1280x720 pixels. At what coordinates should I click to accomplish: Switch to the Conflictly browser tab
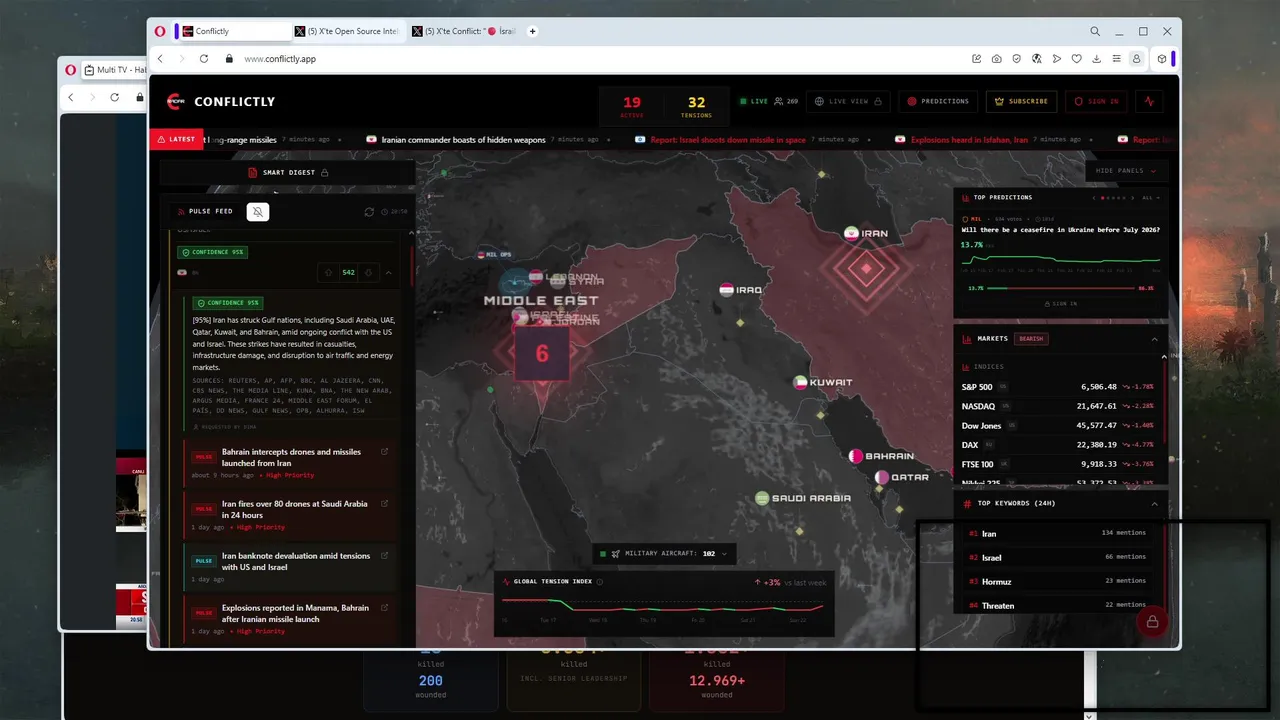(235, 31)
